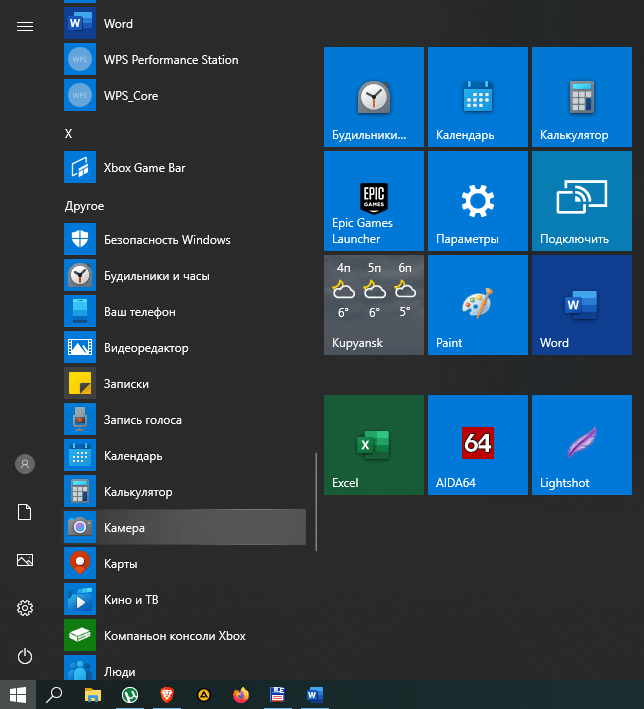
Task: Switch to Word in the taskbar
Action: pos(315,695)
